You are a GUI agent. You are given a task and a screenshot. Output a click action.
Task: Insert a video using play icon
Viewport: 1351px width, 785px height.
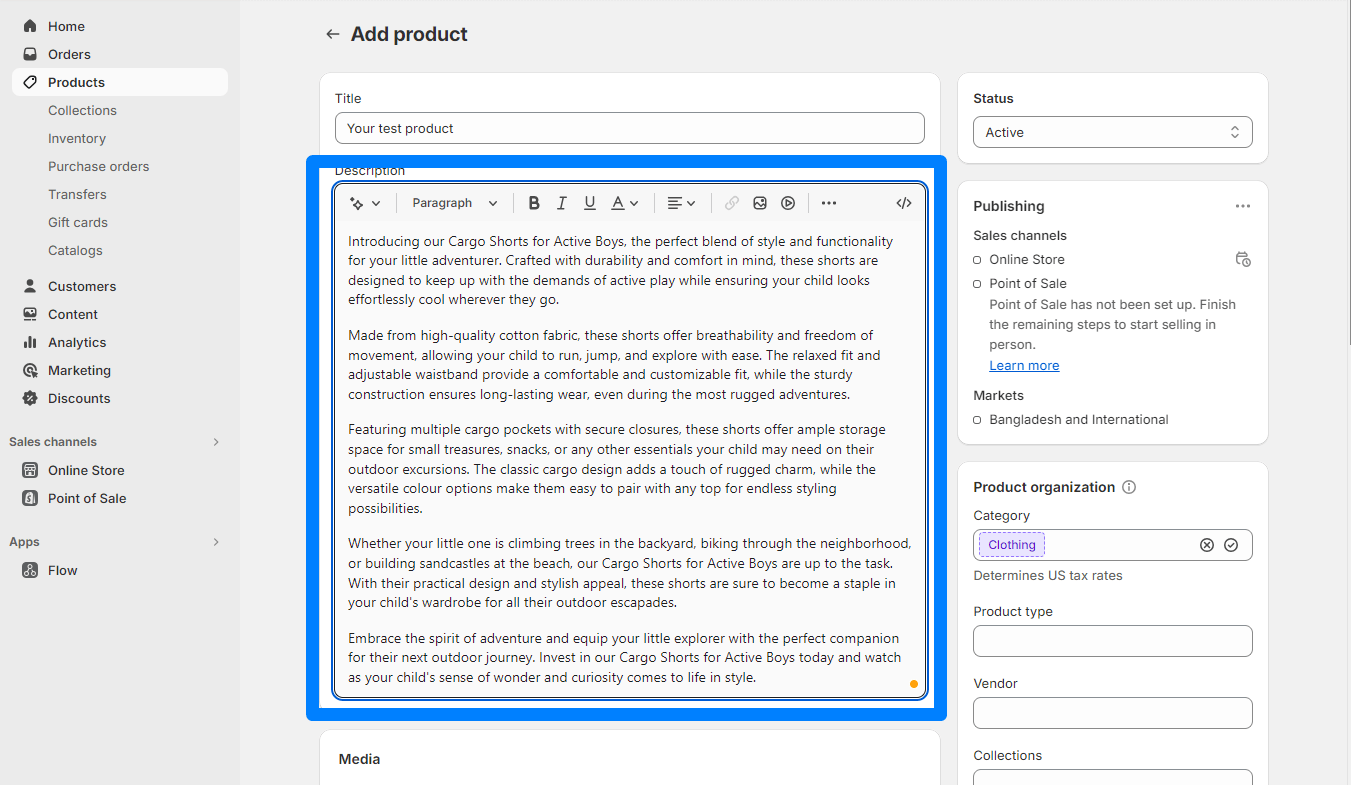point(788,203)
